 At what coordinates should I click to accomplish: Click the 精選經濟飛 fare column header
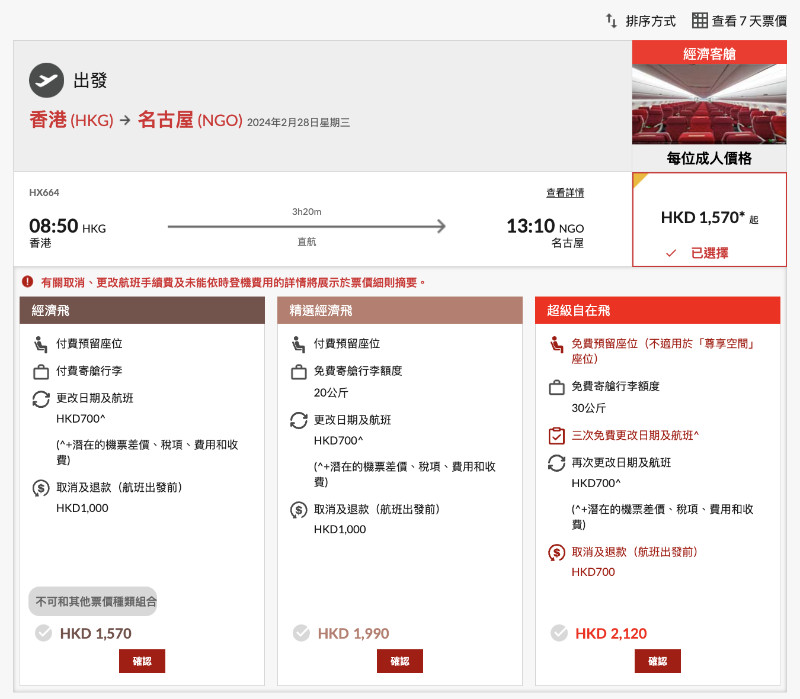click(399, 310)
